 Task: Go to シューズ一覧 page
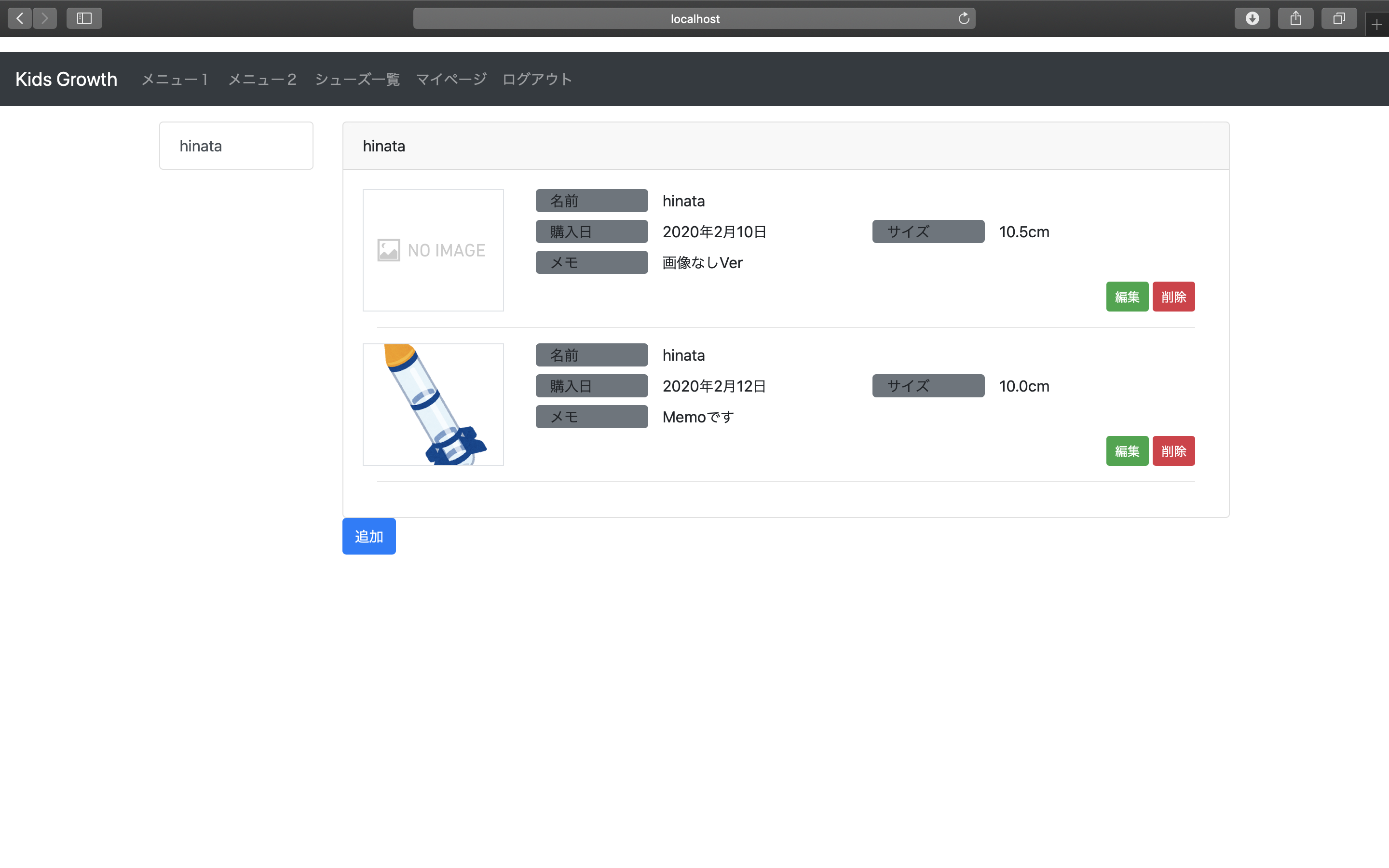357,79
